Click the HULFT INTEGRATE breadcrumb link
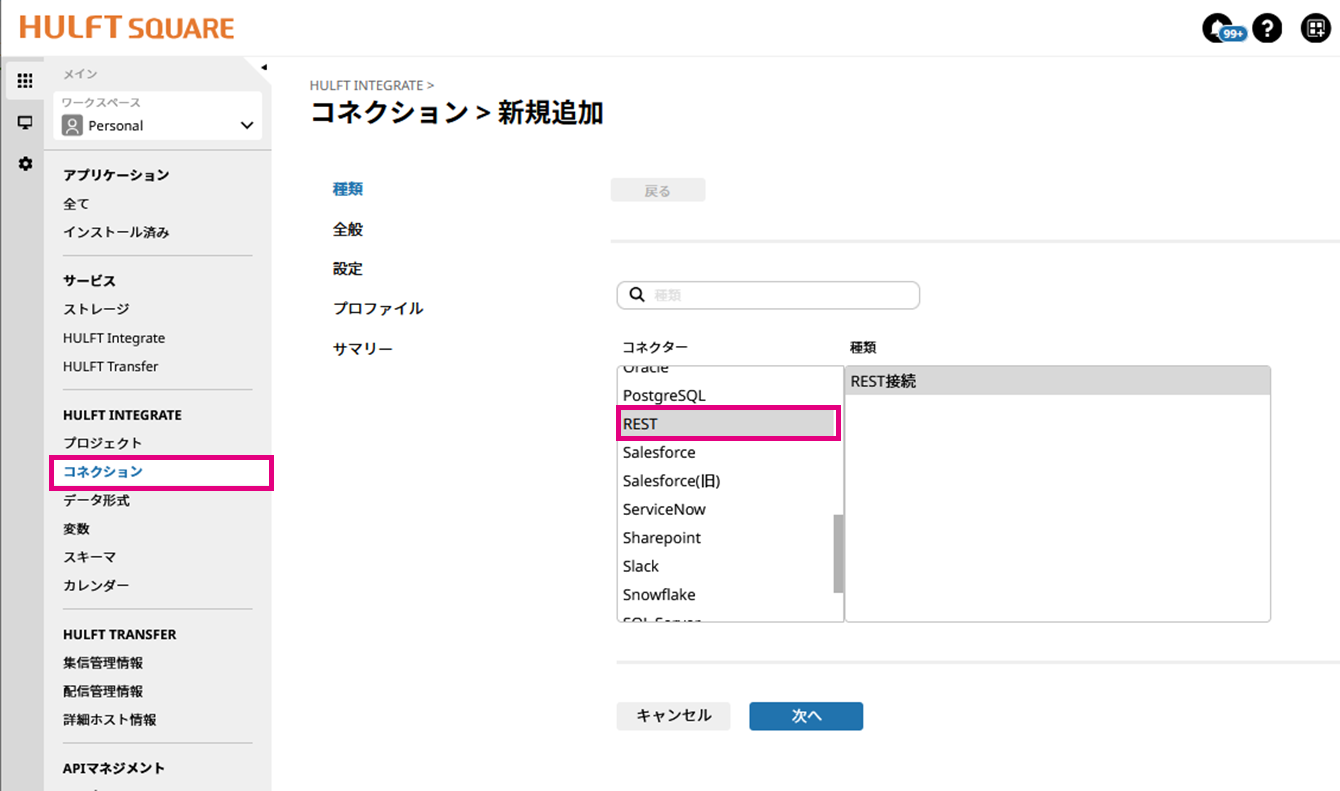Screen dimensions: 1340x791 366,86
